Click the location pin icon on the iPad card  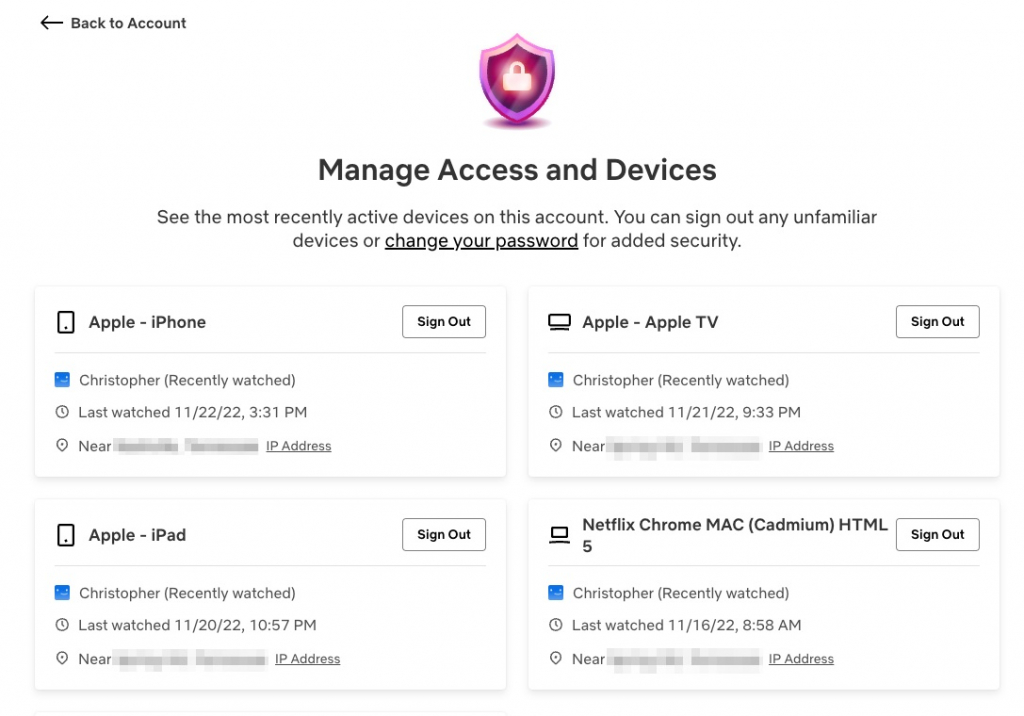point(62,658)
